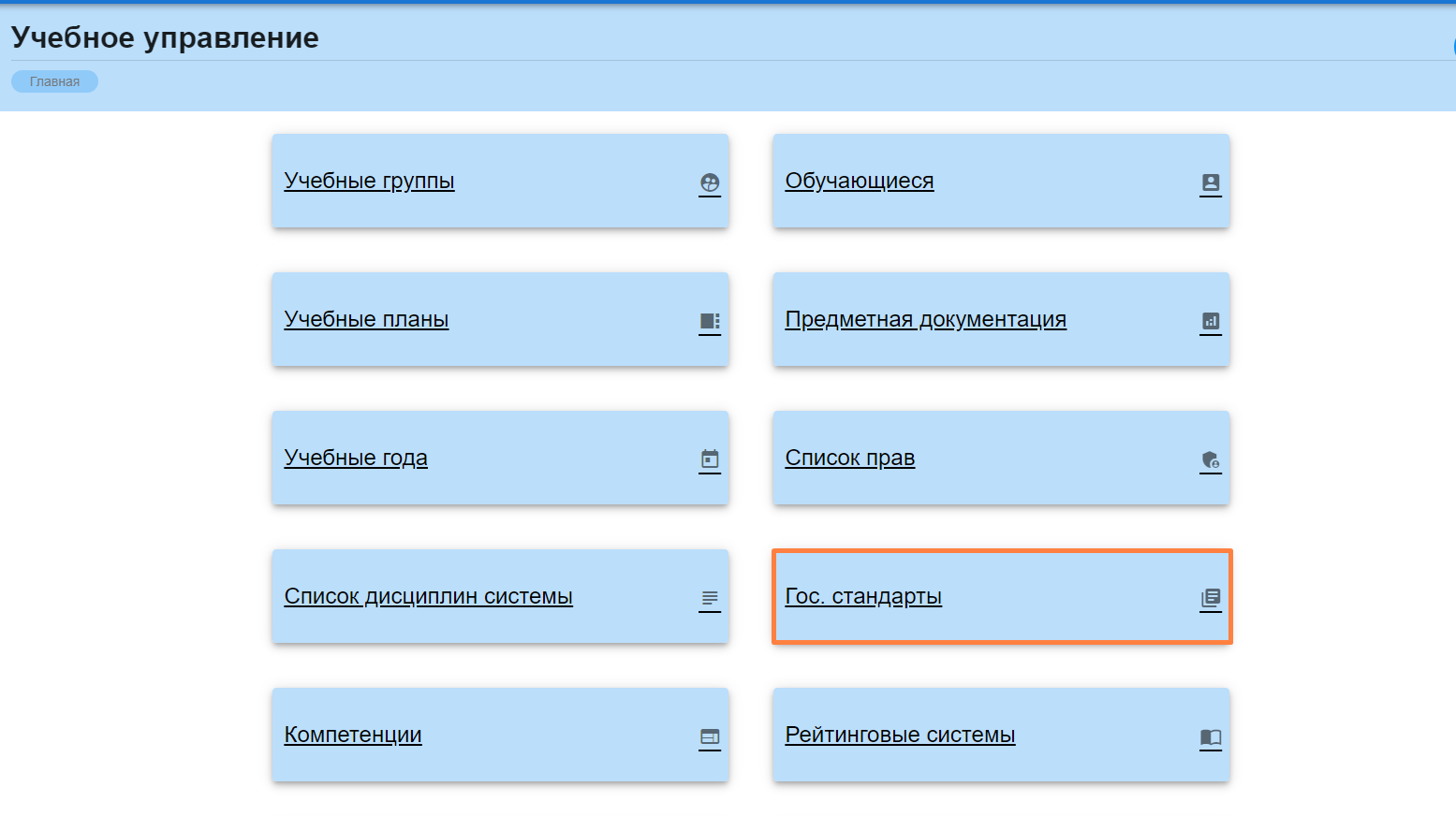Click the icon on the Учебные планы card

(x=710, y=321)
